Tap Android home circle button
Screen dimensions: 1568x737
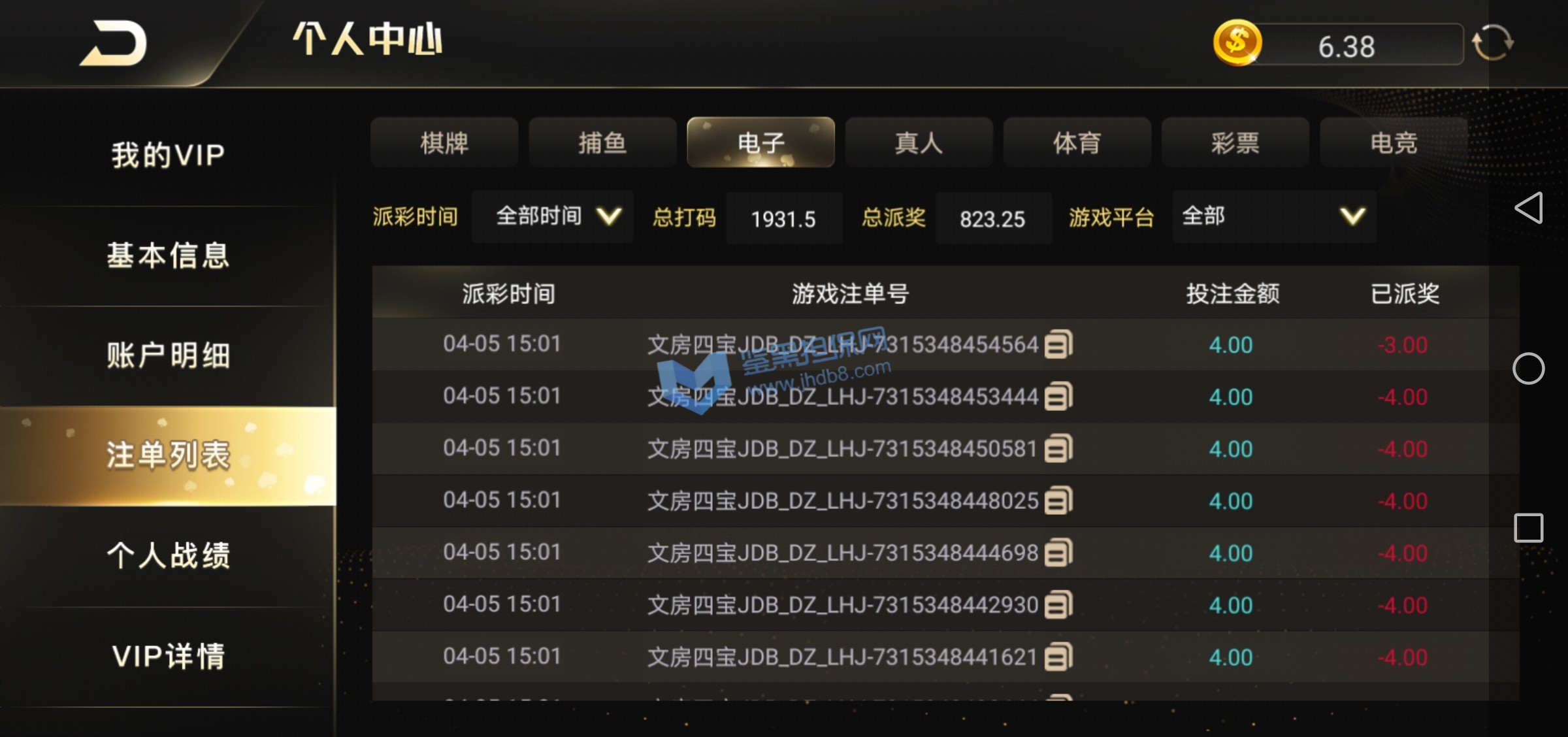pyautogui.click(x=1529, y=368)
